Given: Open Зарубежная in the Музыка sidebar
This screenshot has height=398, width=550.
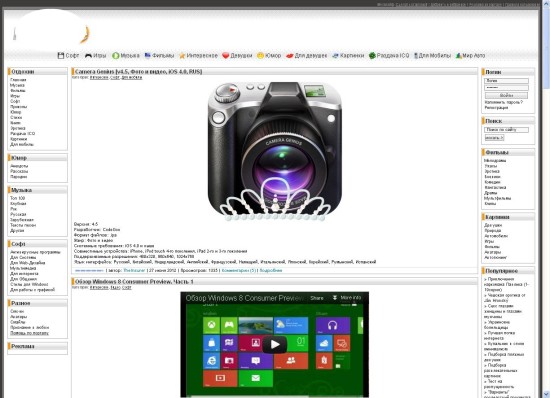Looking at the screenshot, I should pos(22,220).
